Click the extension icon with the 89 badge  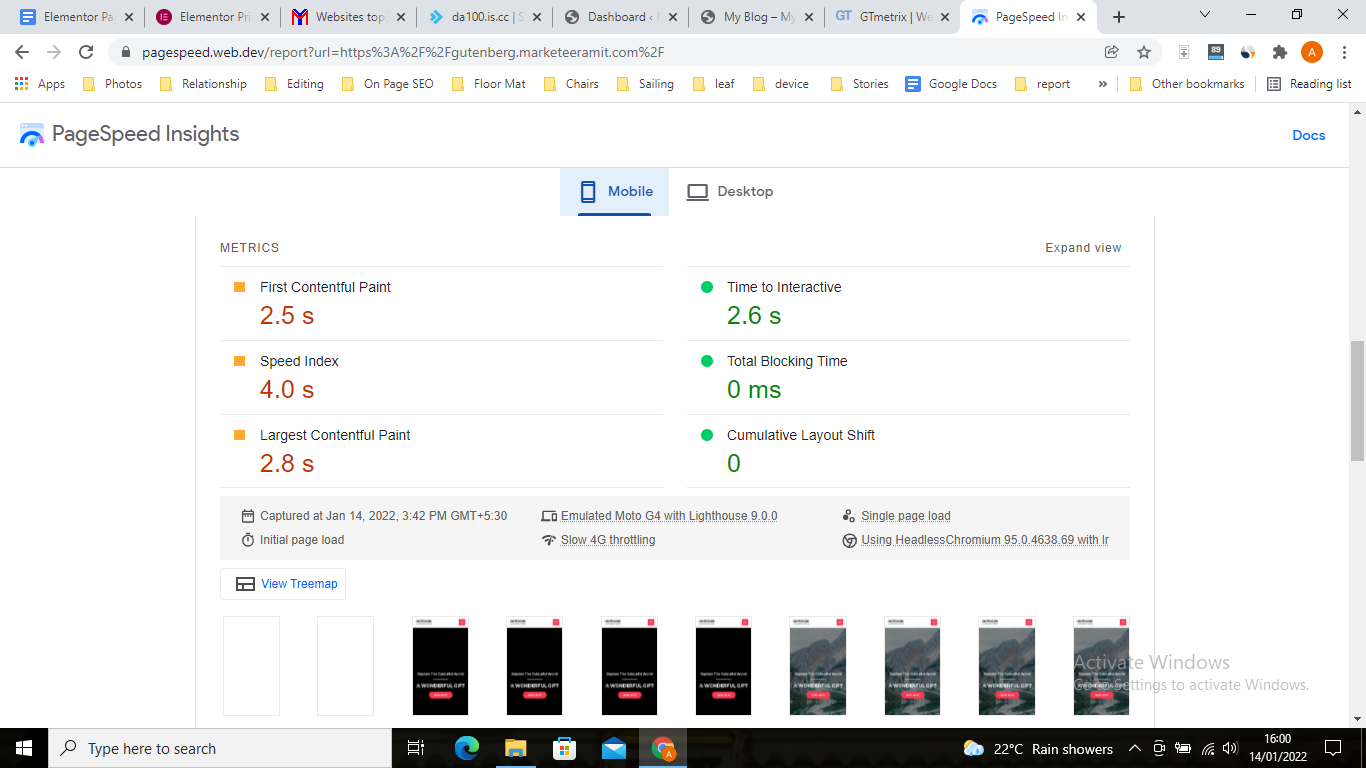[1216, 52]
